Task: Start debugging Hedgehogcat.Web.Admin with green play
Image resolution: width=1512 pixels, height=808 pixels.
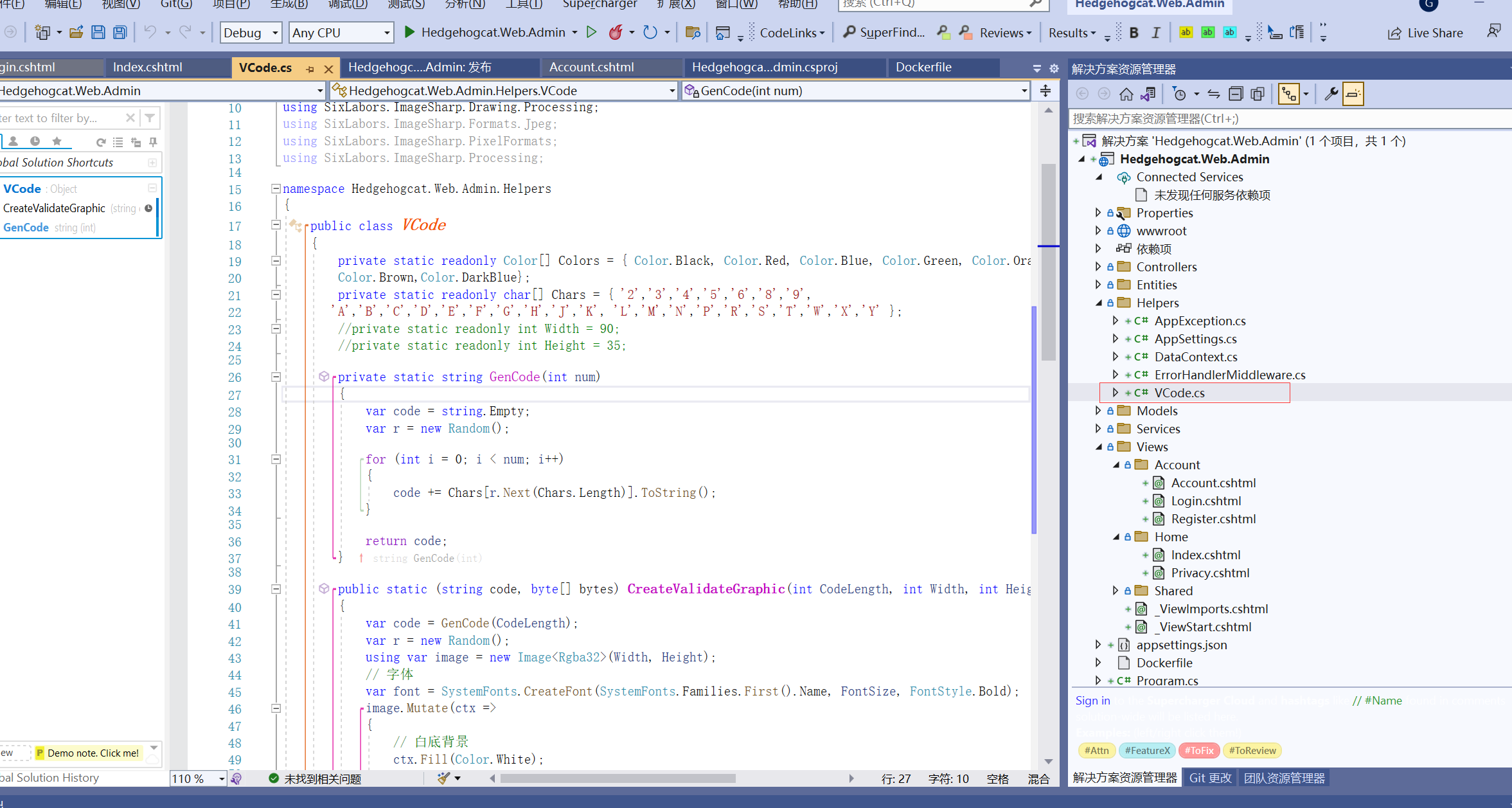Action: tap(409, 32)
